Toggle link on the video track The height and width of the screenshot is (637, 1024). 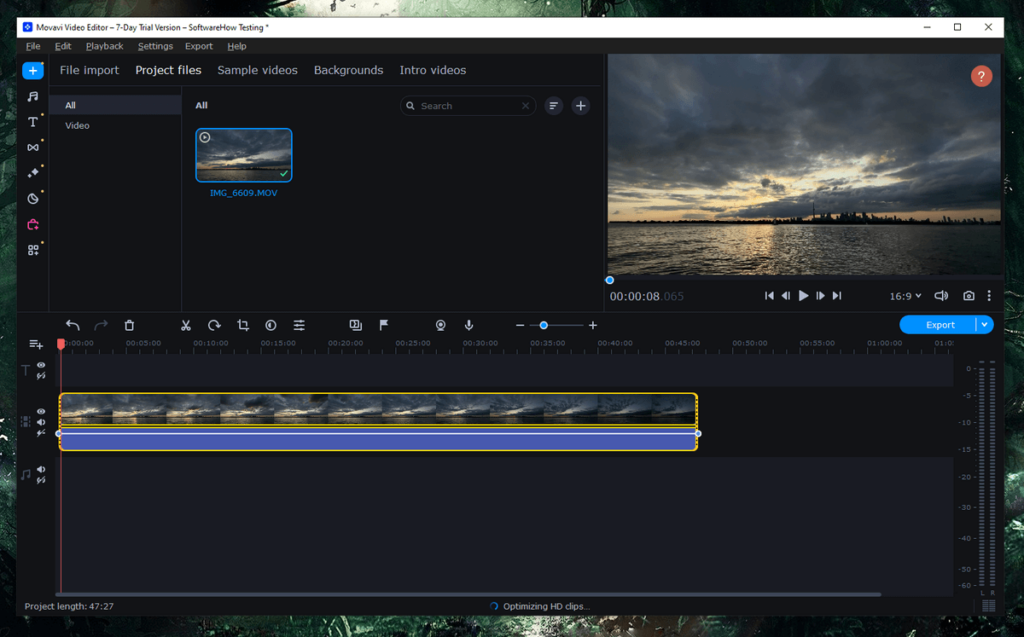click(41, 433)
